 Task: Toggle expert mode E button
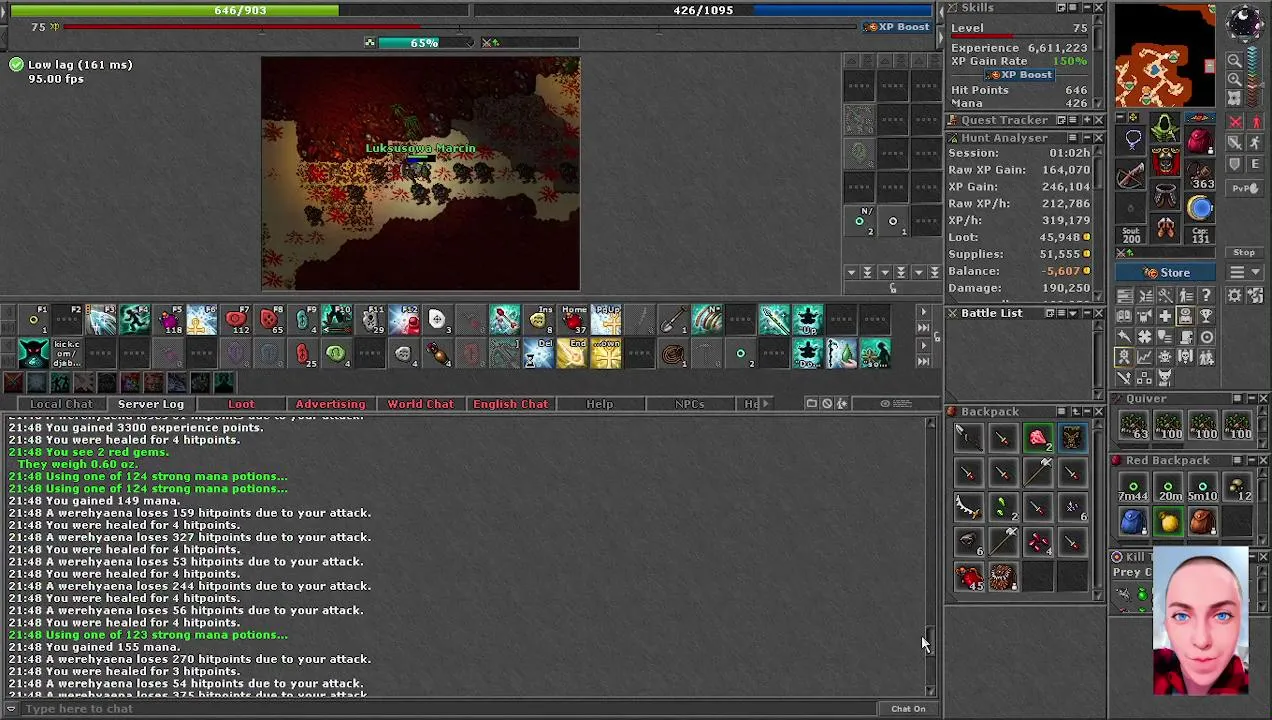pos(1256,164)
